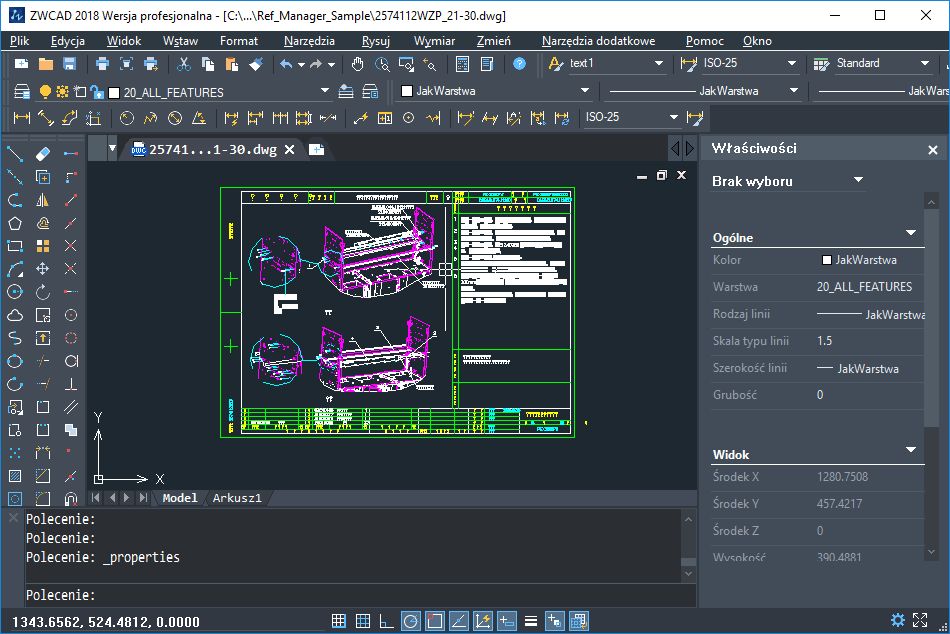
Task: Open the JakWarstwa color dropdown in toolbar
Action: coord(585,91)
